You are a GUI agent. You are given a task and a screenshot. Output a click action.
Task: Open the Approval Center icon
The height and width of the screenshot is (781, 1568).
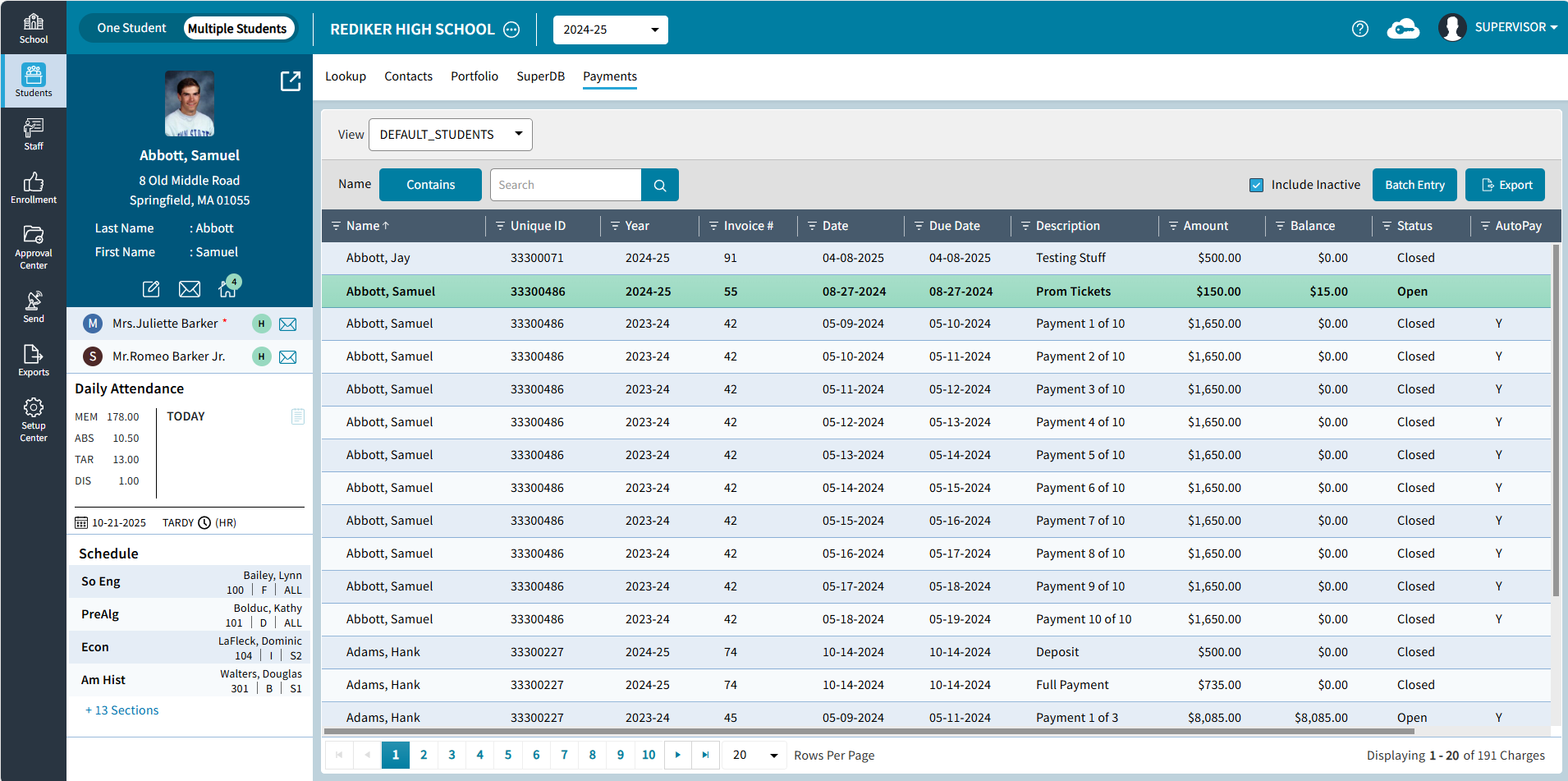pos(34,246)
